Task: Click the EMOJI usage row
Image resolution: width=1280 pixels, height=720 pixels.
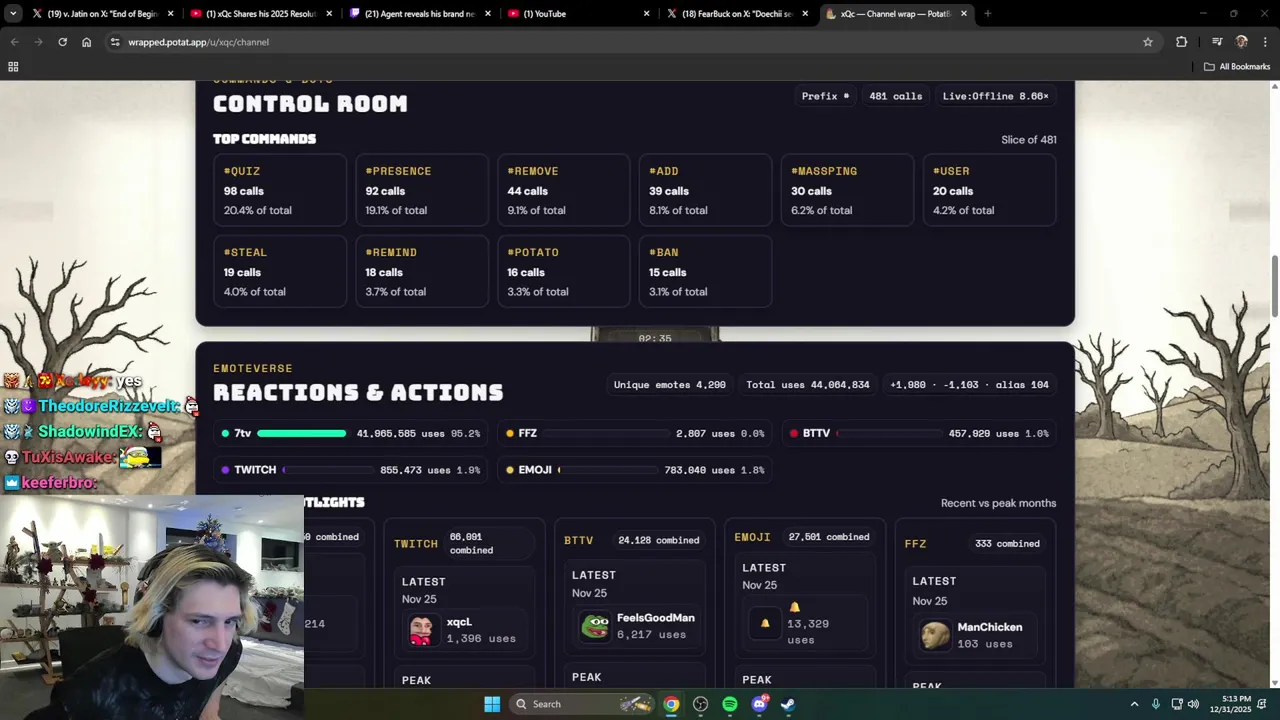Action: point(635,470)
